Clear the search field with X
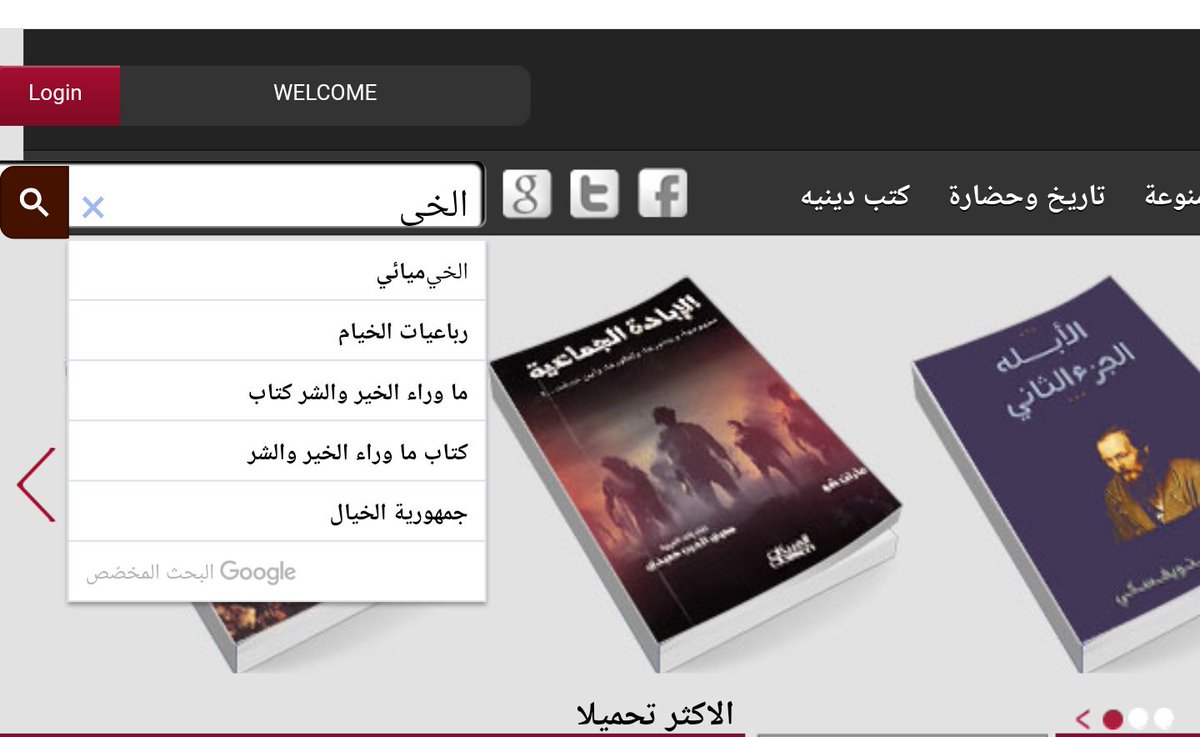Image resolution: width=1200 pixels, height=737 pixels. tap(92, 207)
